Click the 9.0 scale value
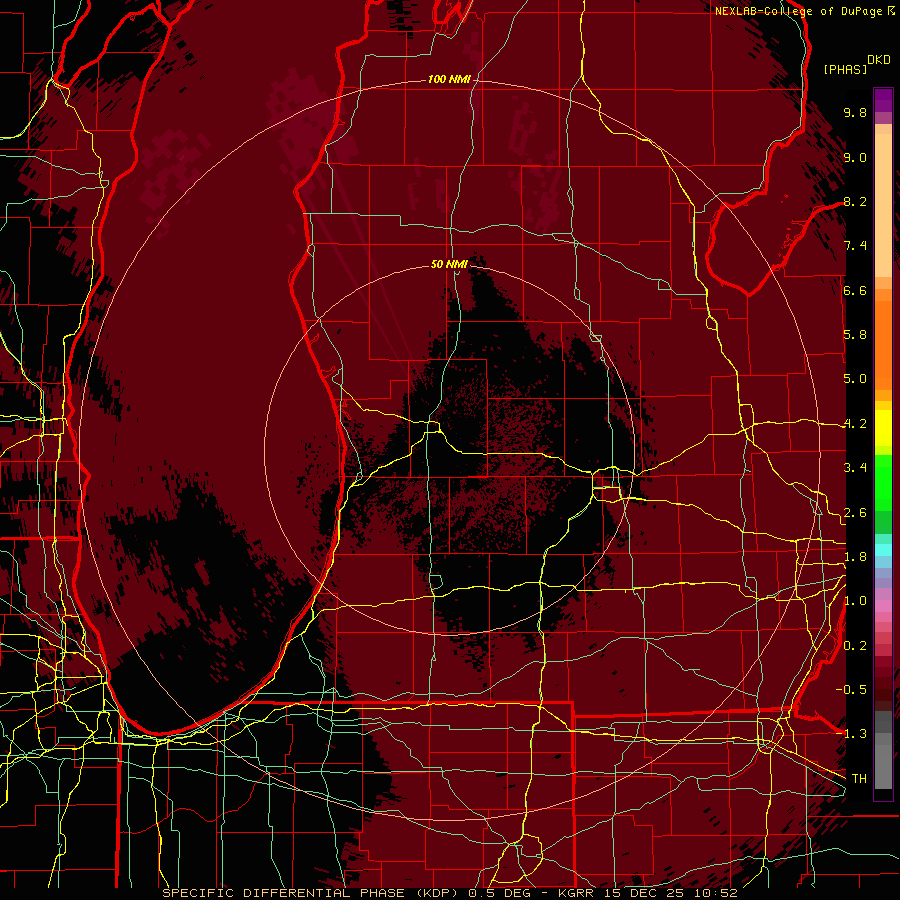This screenshot has width=900, height=900. (x=855, y=157)
